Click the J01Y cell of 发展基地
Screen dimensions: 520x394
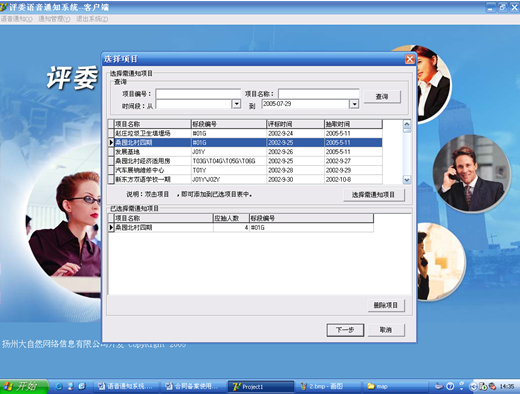pyautogui.click(x=229, y=152)
